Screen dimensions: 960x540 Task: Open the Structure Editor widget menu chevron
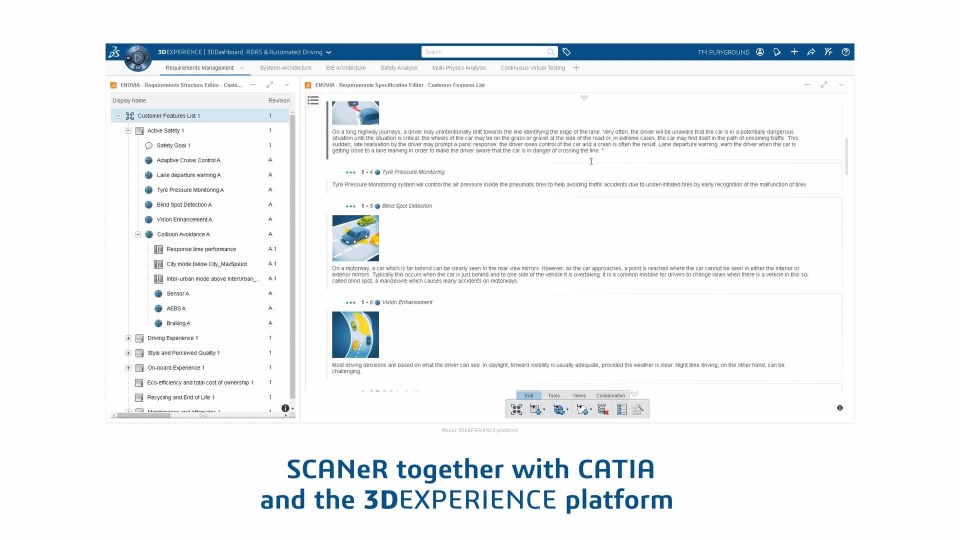(x=287, y=85)
